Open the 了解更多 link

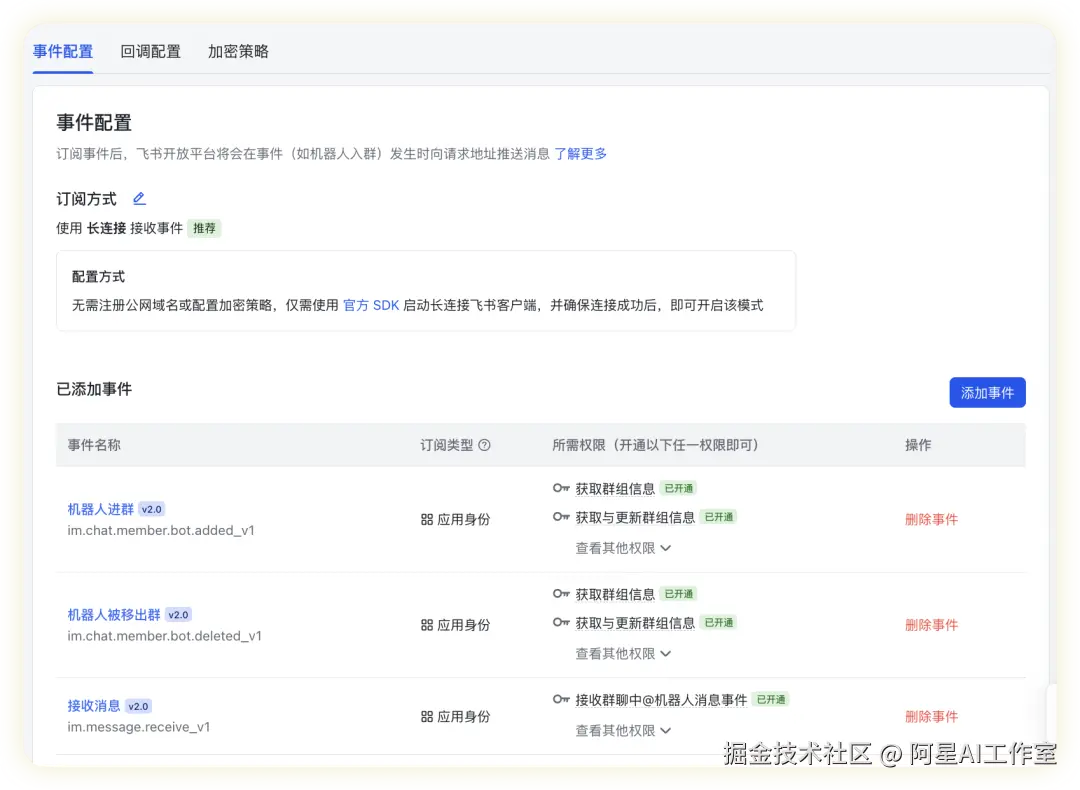click(580, 153)
